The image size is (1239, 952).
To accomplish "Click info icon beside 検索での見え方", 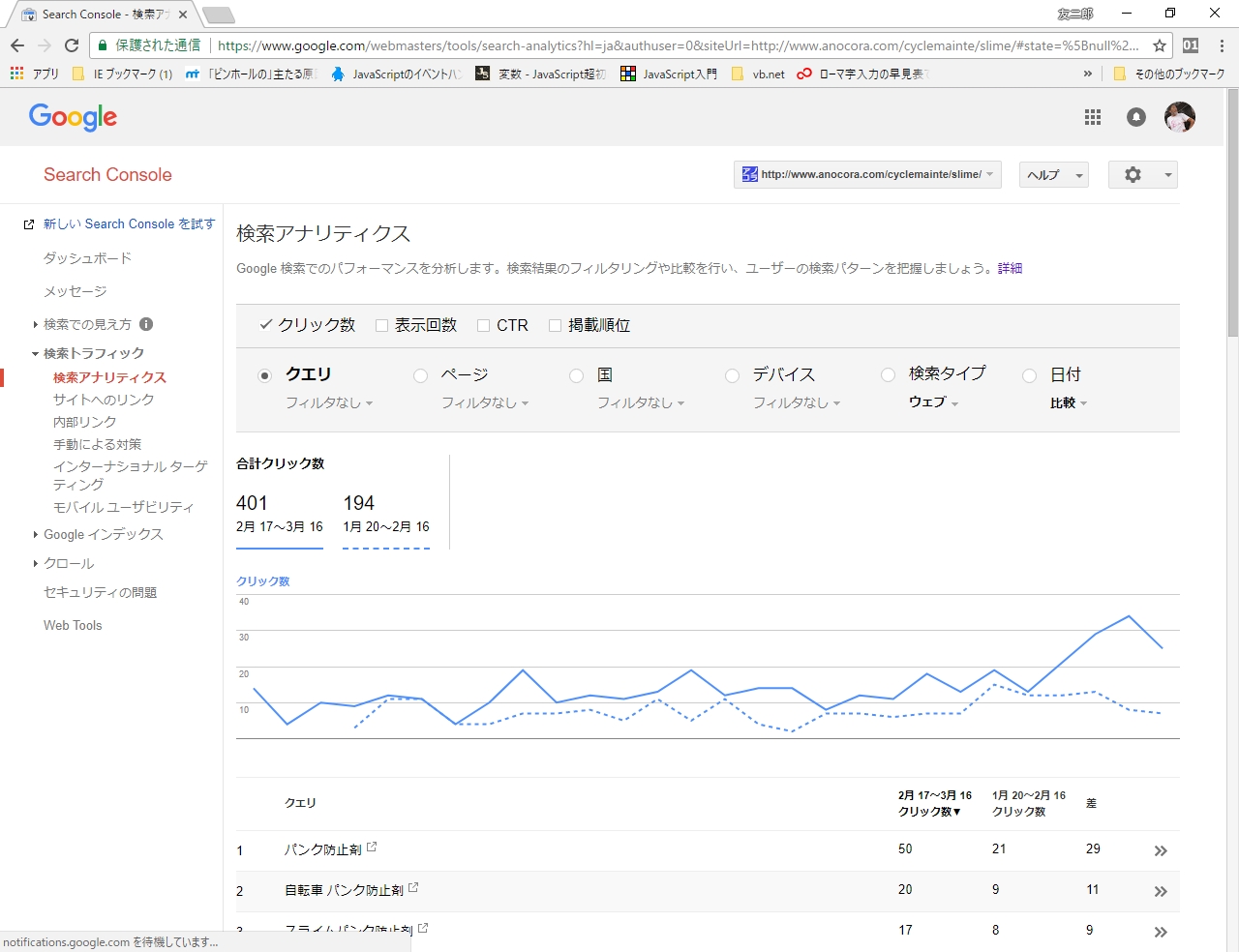I will click(146, 324).
